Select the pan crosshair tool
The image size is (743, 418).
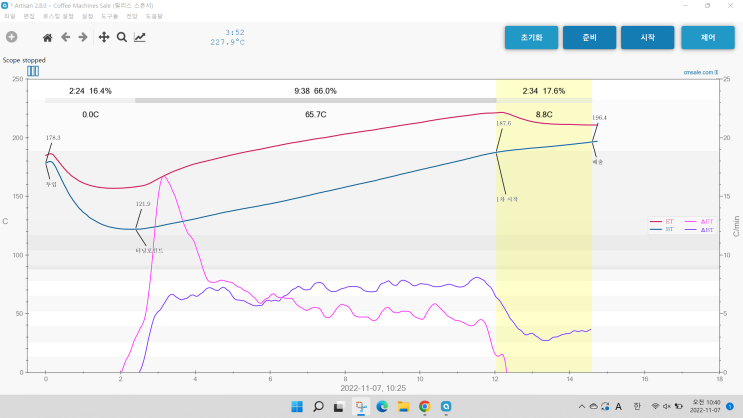104,37
